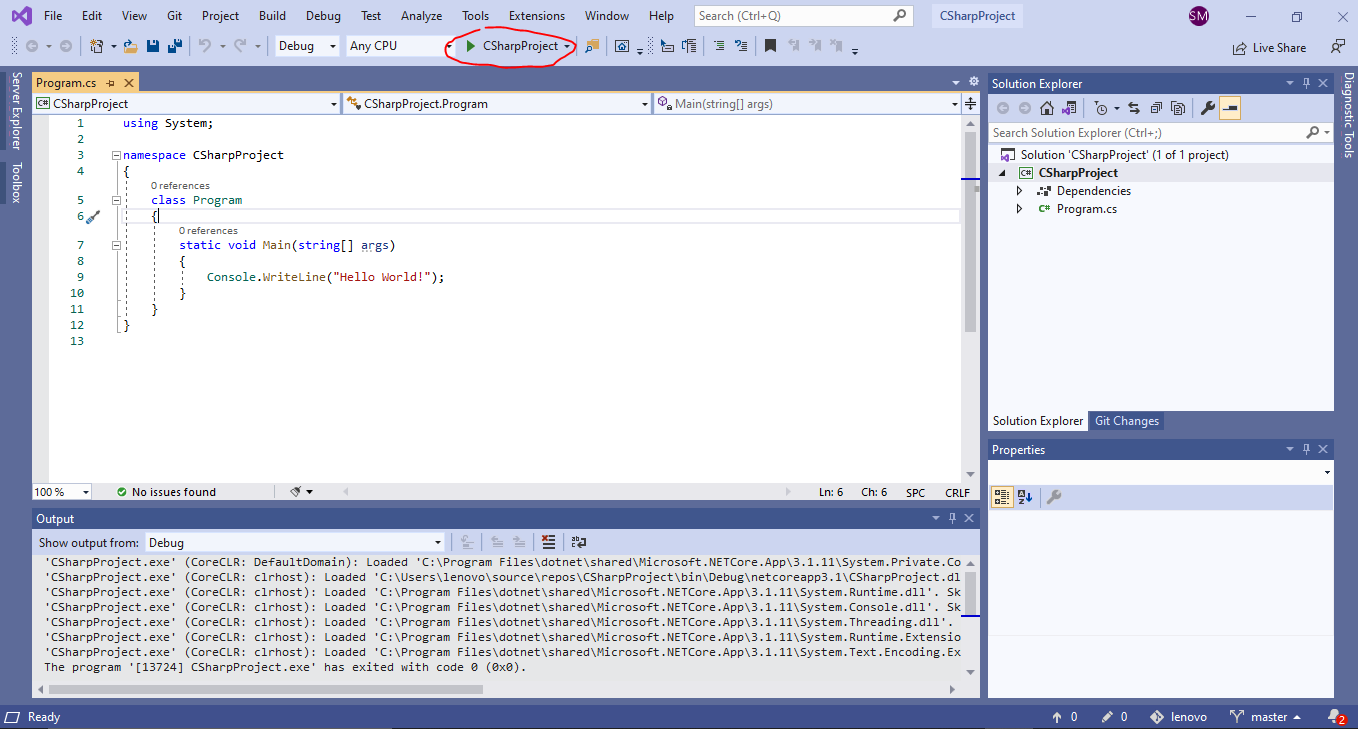1358x729 pixels.
Task: Toggle Preview Selected Items button
Action: pos(1230,108)
